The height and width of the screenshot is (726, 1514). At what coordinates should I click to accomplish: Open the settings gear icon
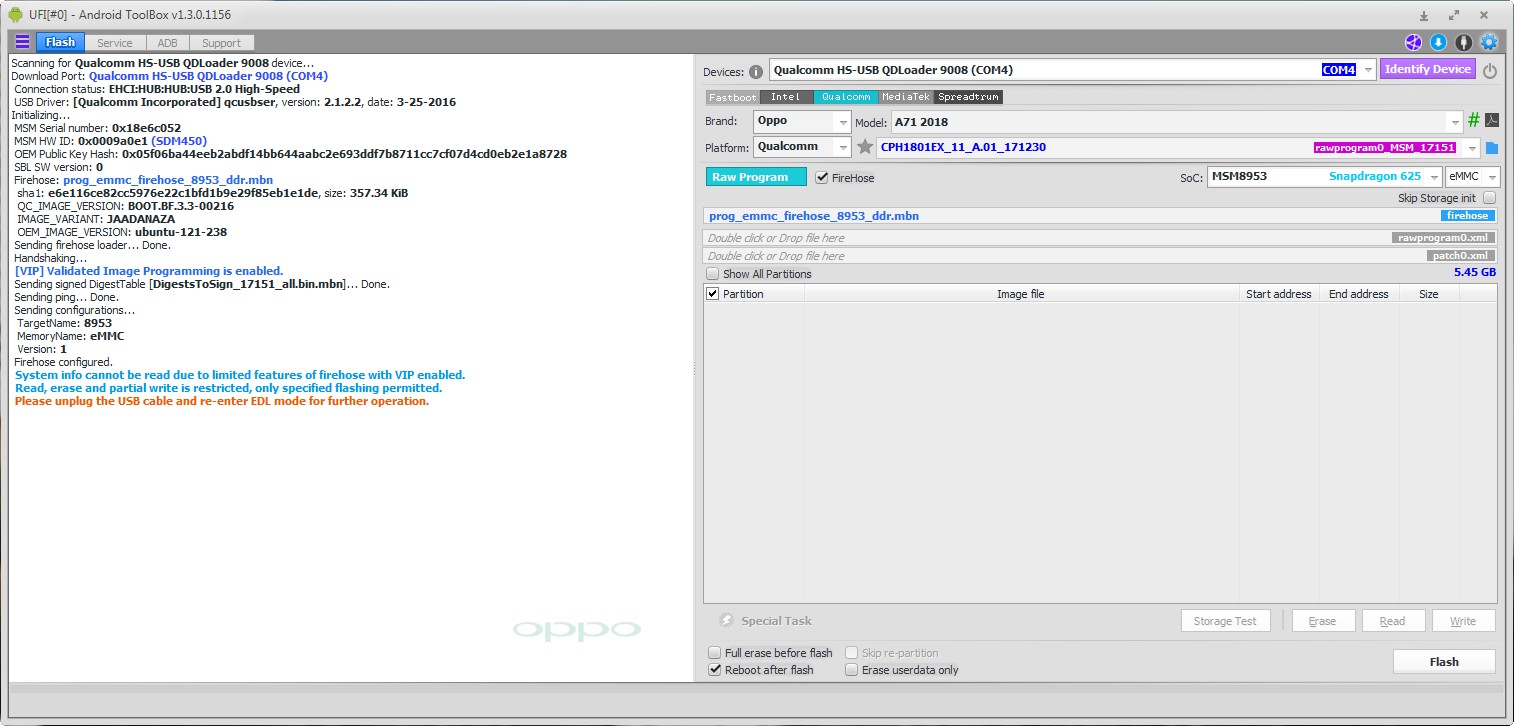coord(1489,42)
